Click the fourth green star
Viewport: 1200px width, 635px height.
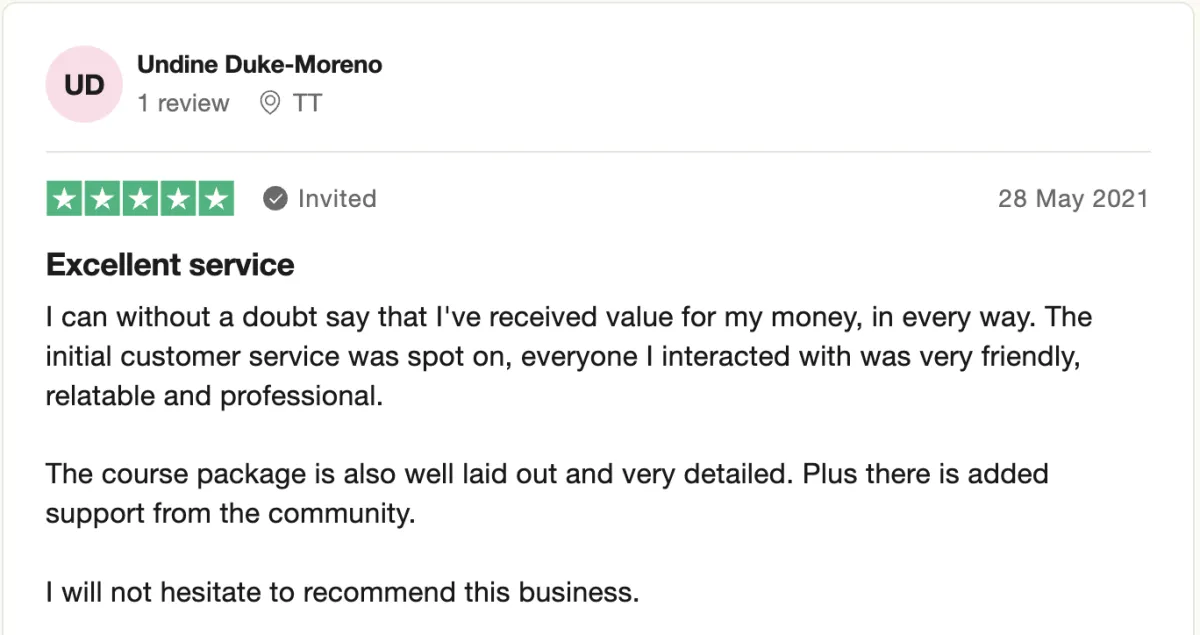pyautogui.click(x=178, y=199)
